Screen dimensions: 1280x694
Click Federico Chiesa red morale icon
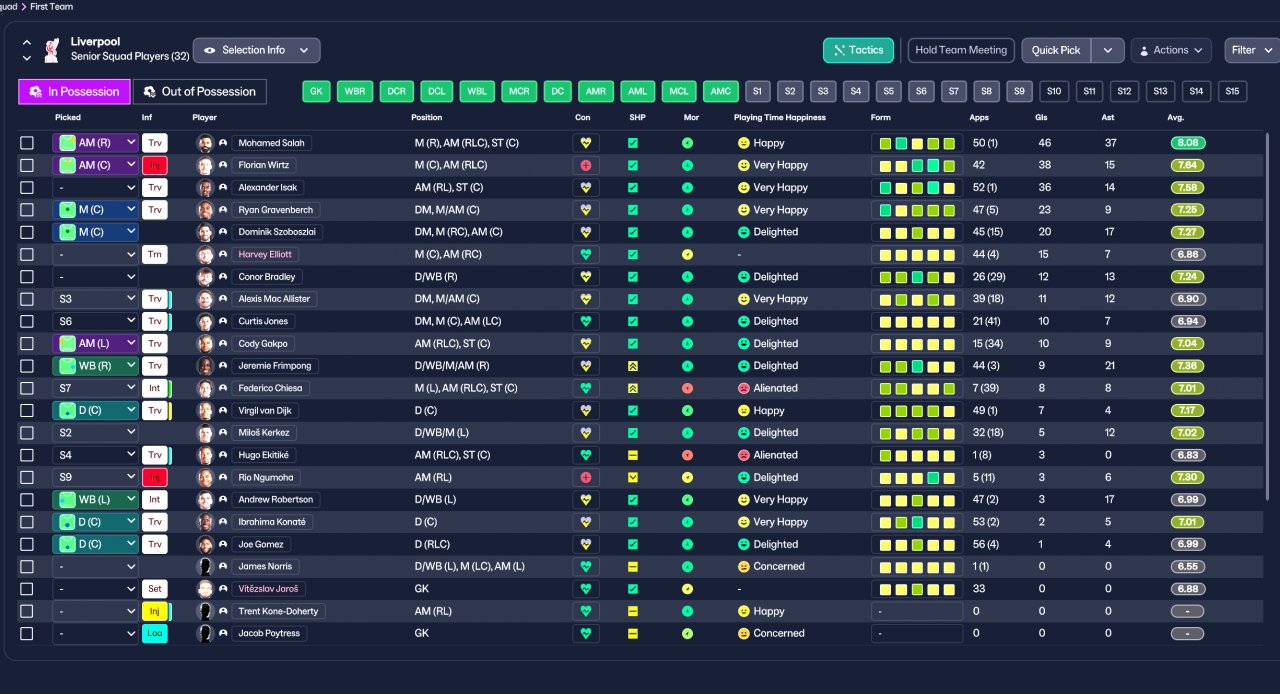pos(687,388)
